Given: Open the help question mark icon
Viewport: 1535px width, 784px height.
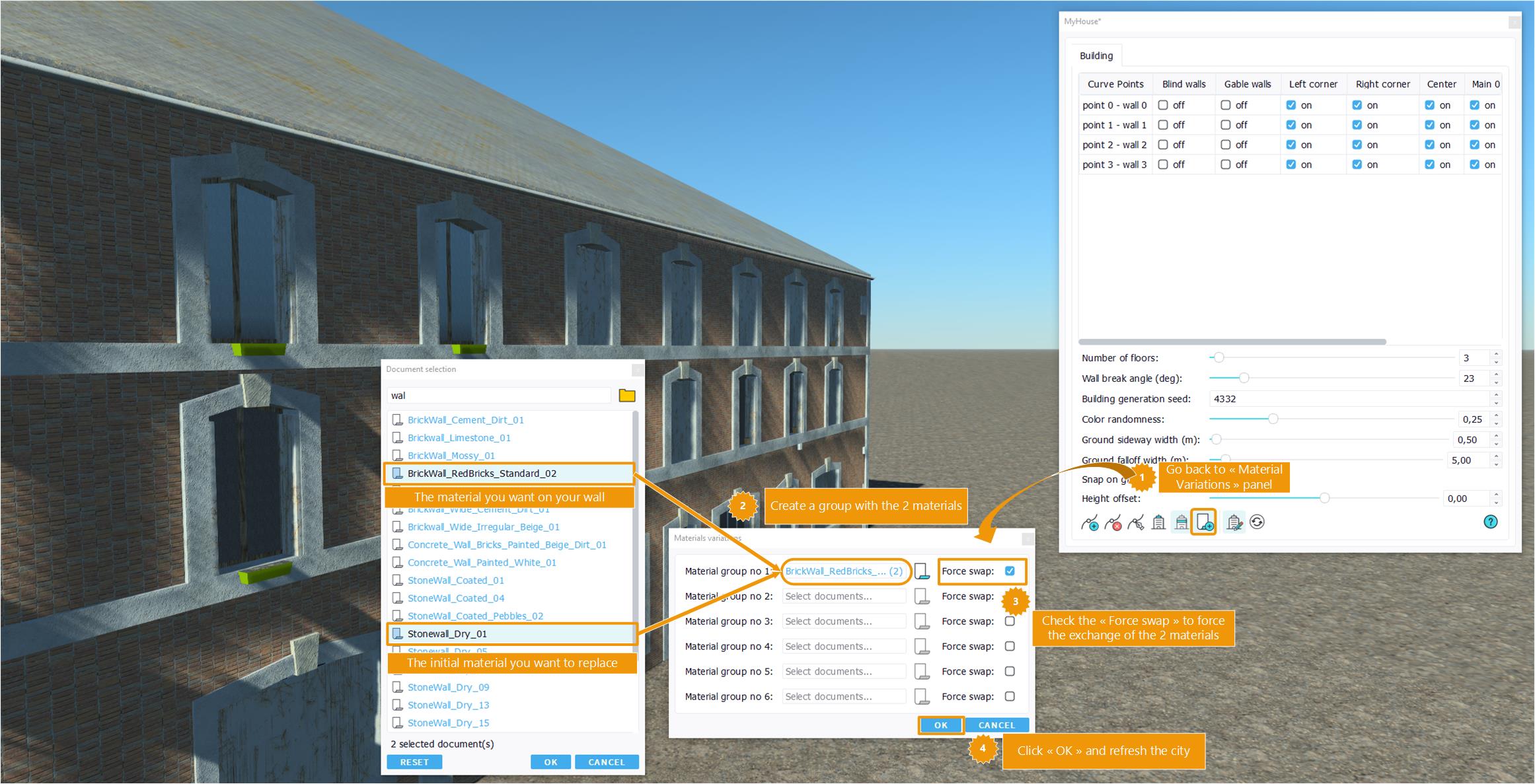Looking at the screenshot, I should coord(1490,522).
